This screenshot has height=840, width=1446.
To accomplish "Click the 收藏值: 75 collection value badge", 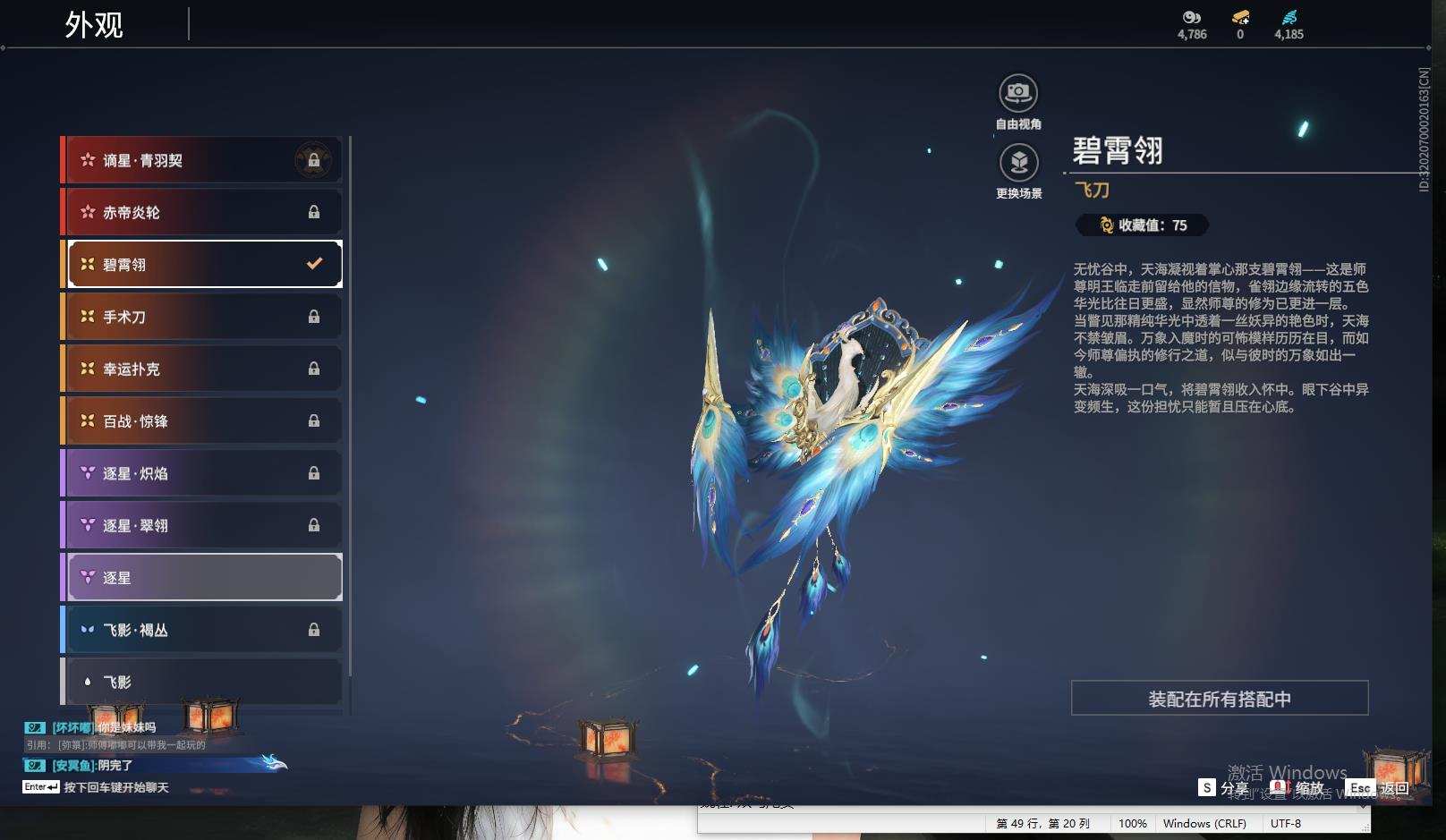I will pos(1143,225).
